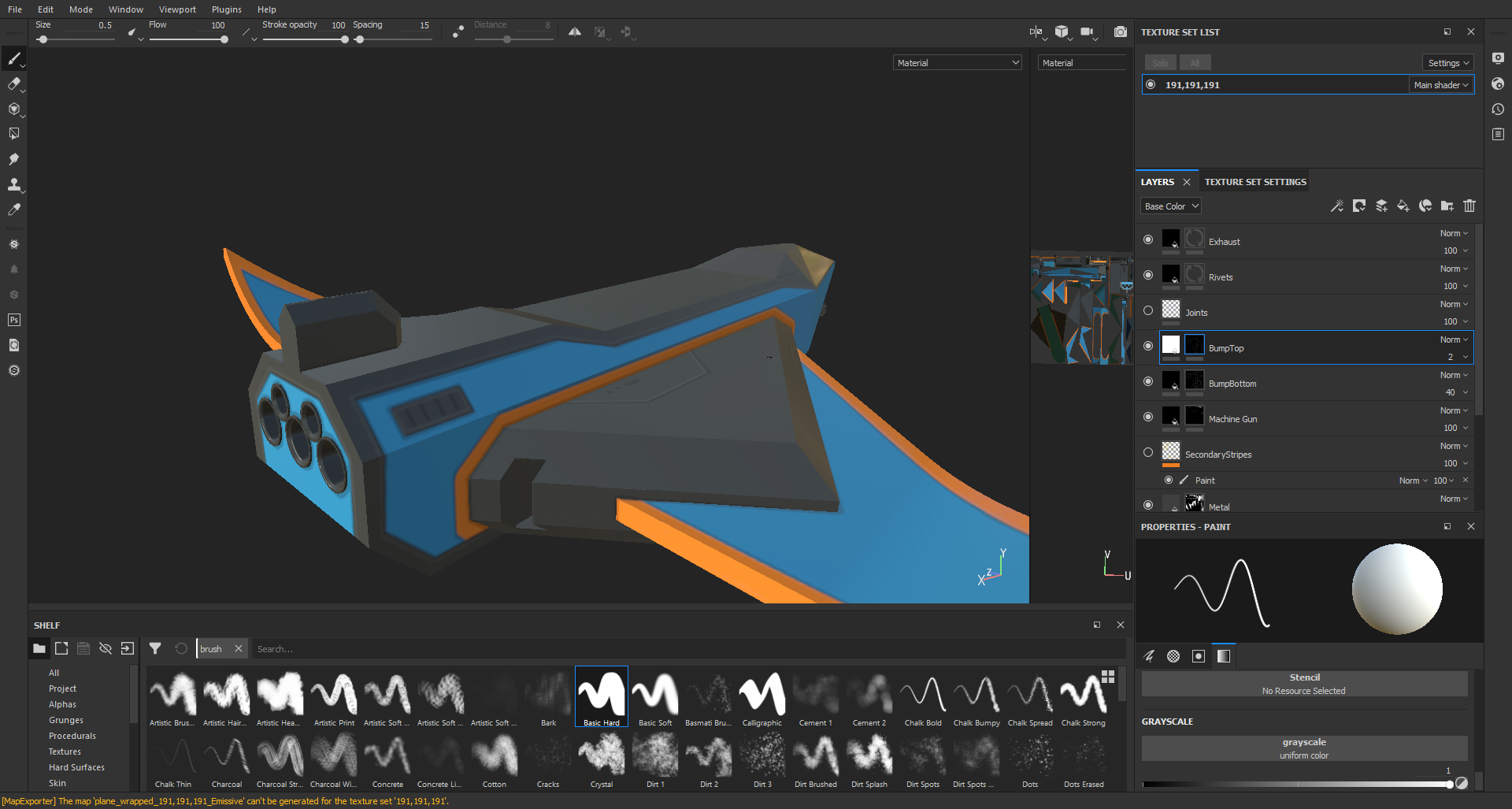Select the Alphas shelf category
Image resolution: width=1512 pixels, height=809 pixels.
pos(62,704)
